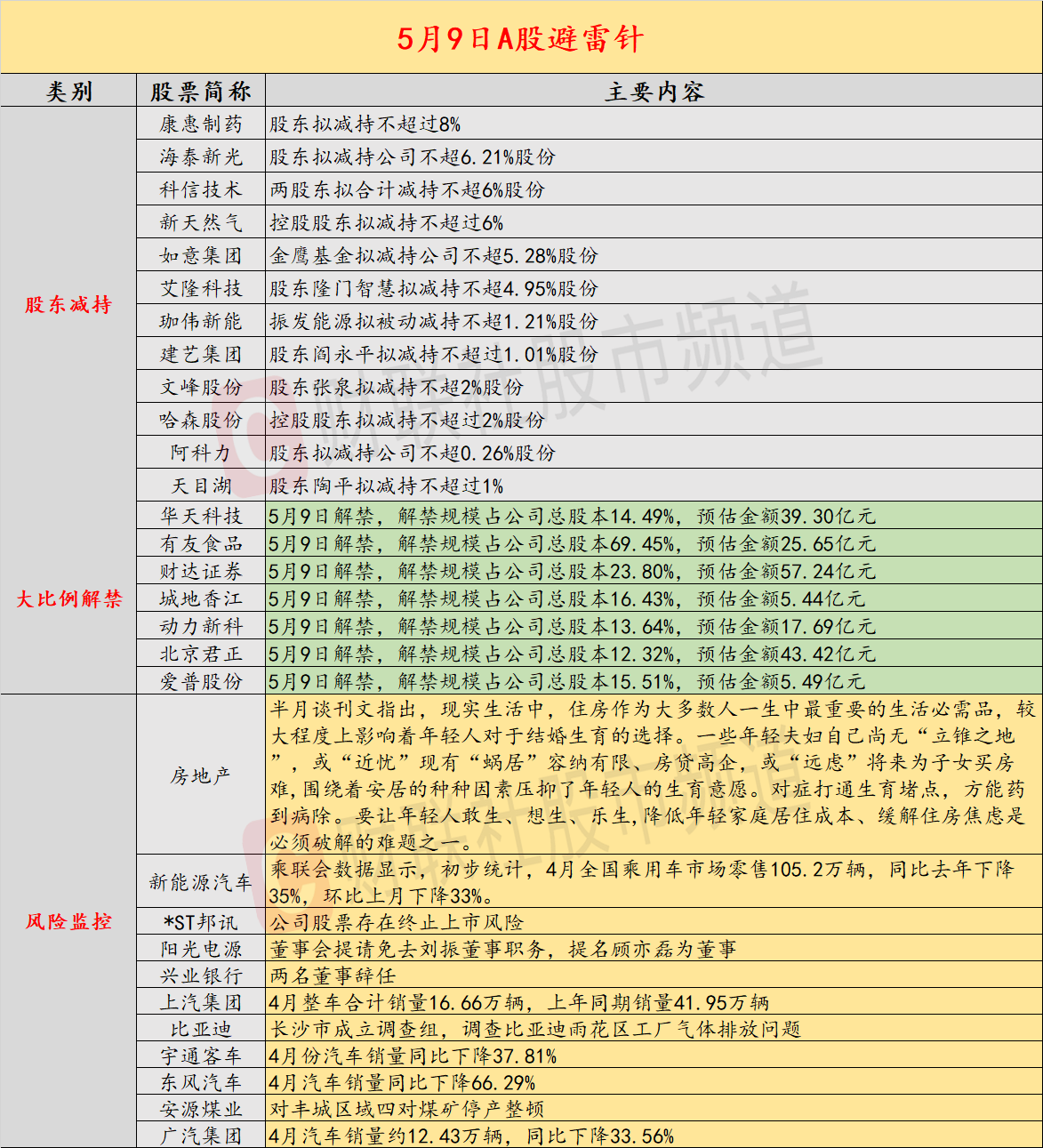Click unlock row with 总股本69.45%
1043x1148 pixels.
[x=654, y=543]
